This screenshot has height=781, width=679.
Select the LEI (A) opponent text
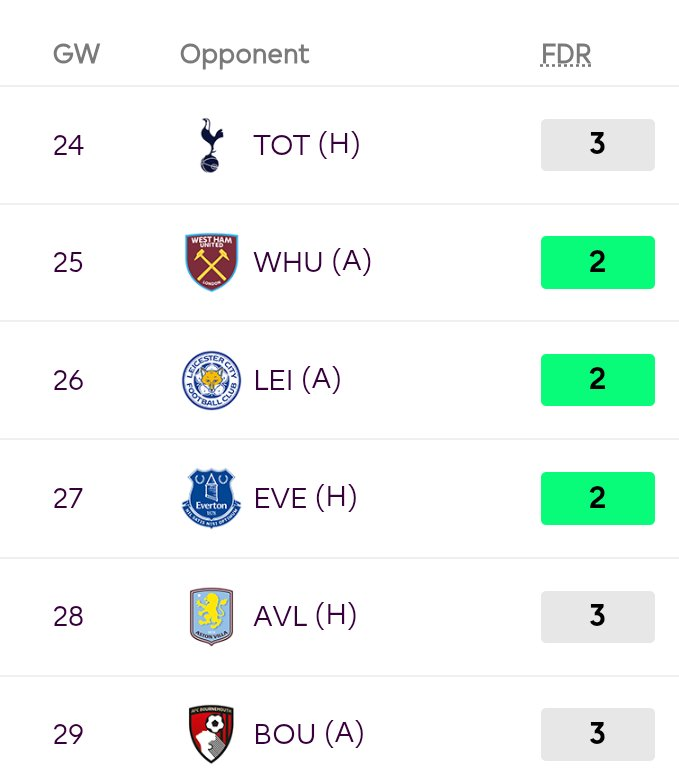coord(297,380)
